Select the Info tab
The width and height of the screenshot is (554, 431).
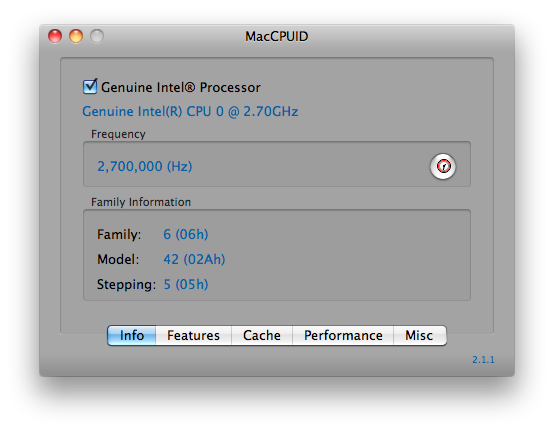[132, 335]
